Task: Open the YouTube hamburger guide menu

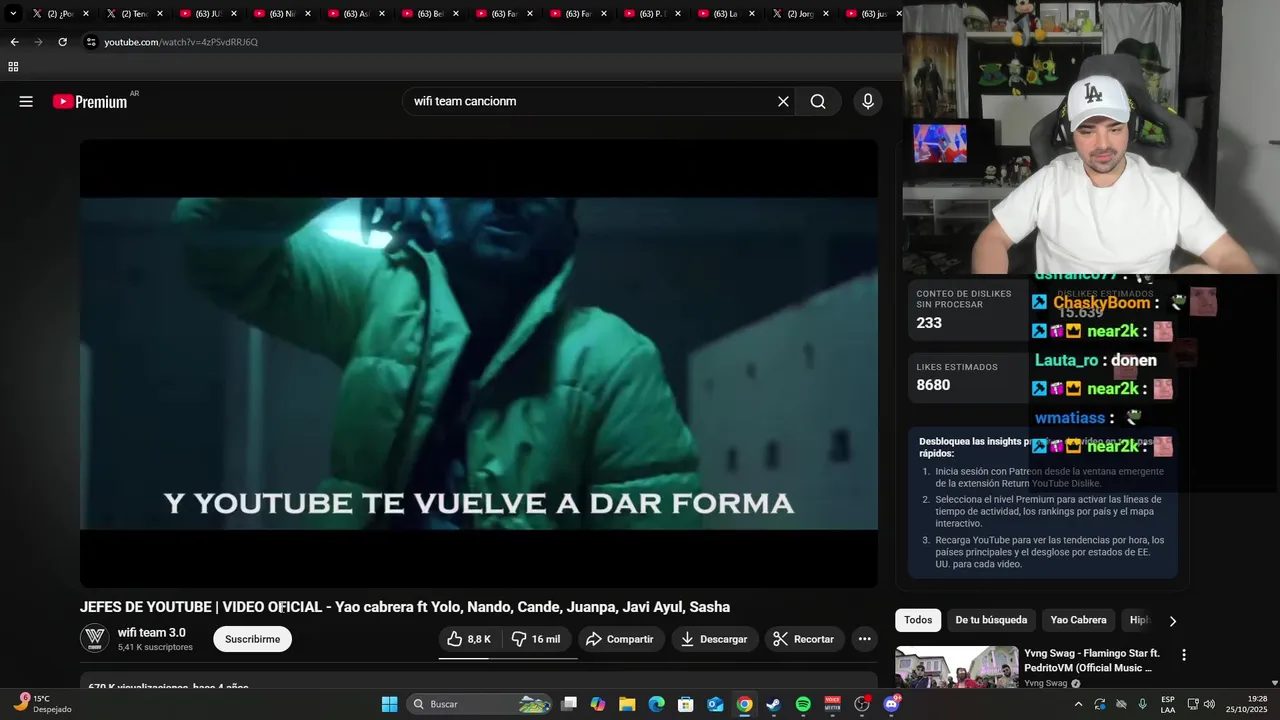Action: 26,101
